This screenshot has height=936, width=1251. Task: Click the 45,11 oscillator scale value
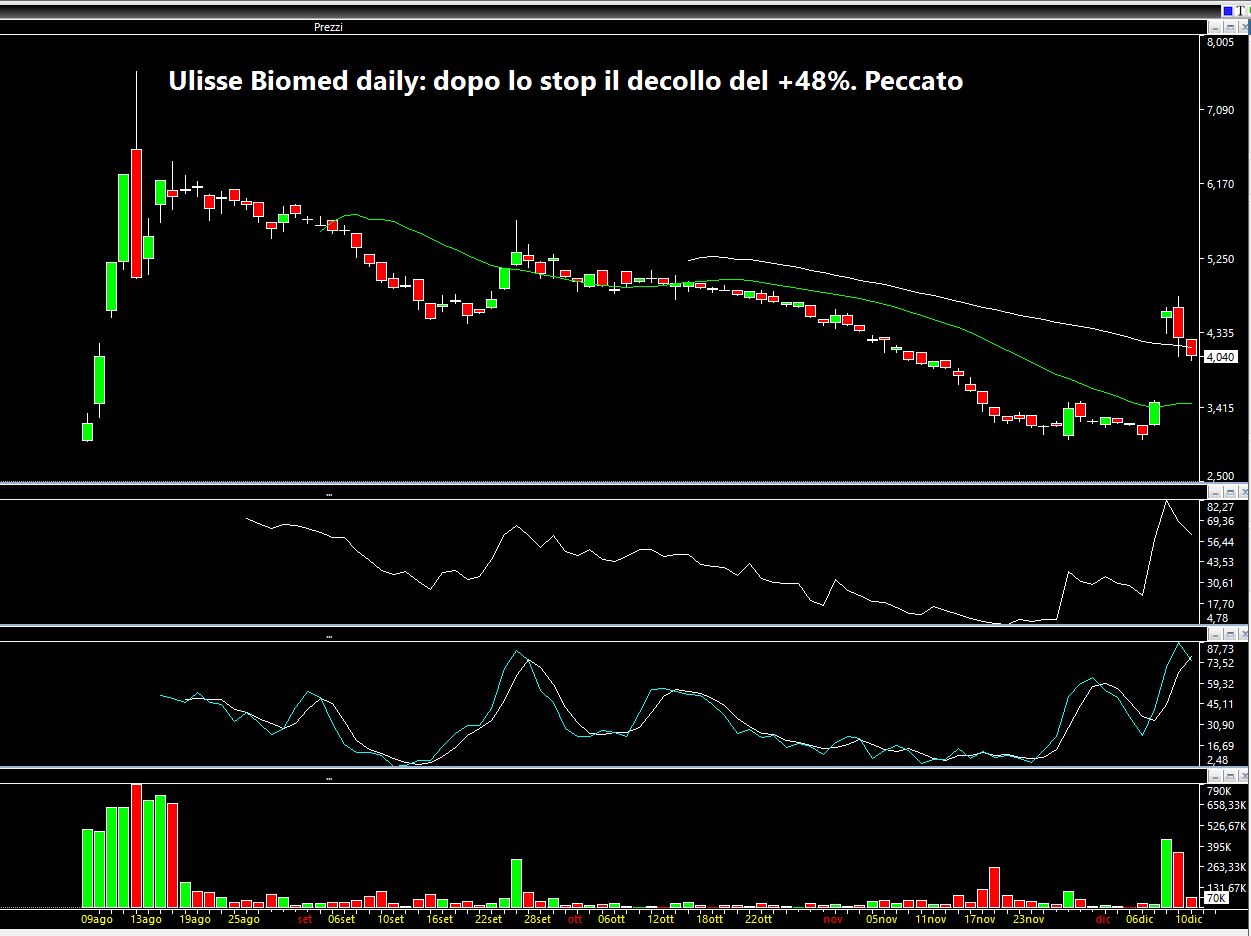pyautogui.click(x=1220, y=704)
